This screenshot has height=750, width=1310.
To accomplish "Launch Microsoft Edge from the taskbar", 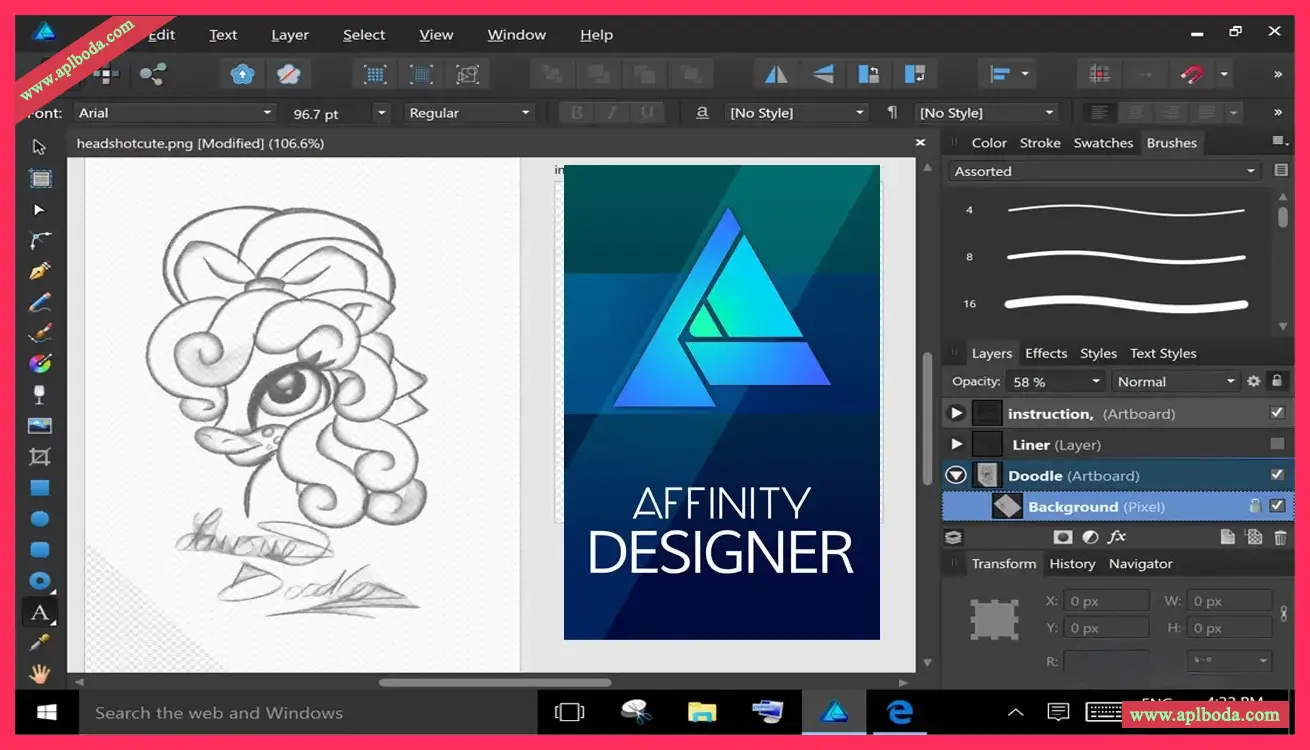I will (899, 712).
